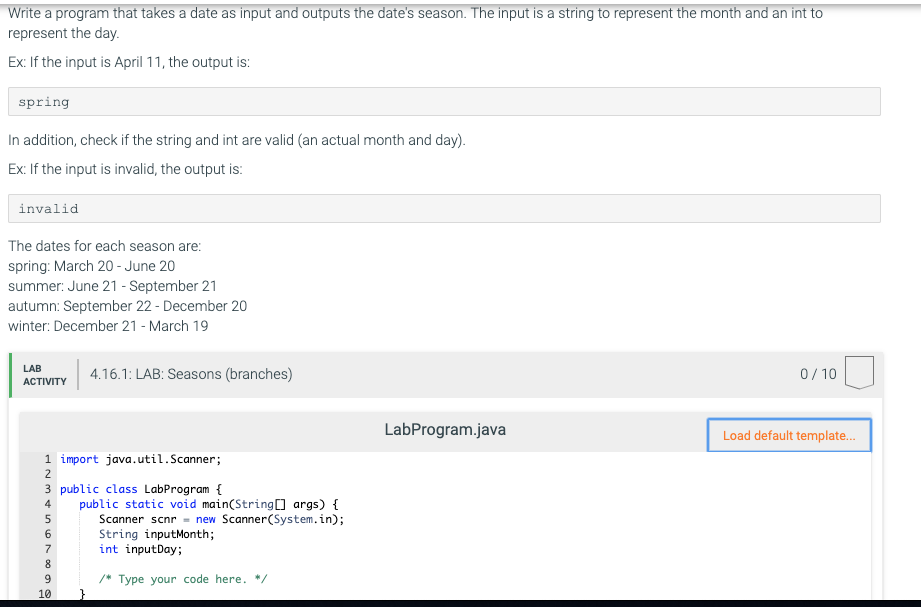Click the LabProgram.java file tab
The height and width of the screenshot is (607, 921).
444,429
